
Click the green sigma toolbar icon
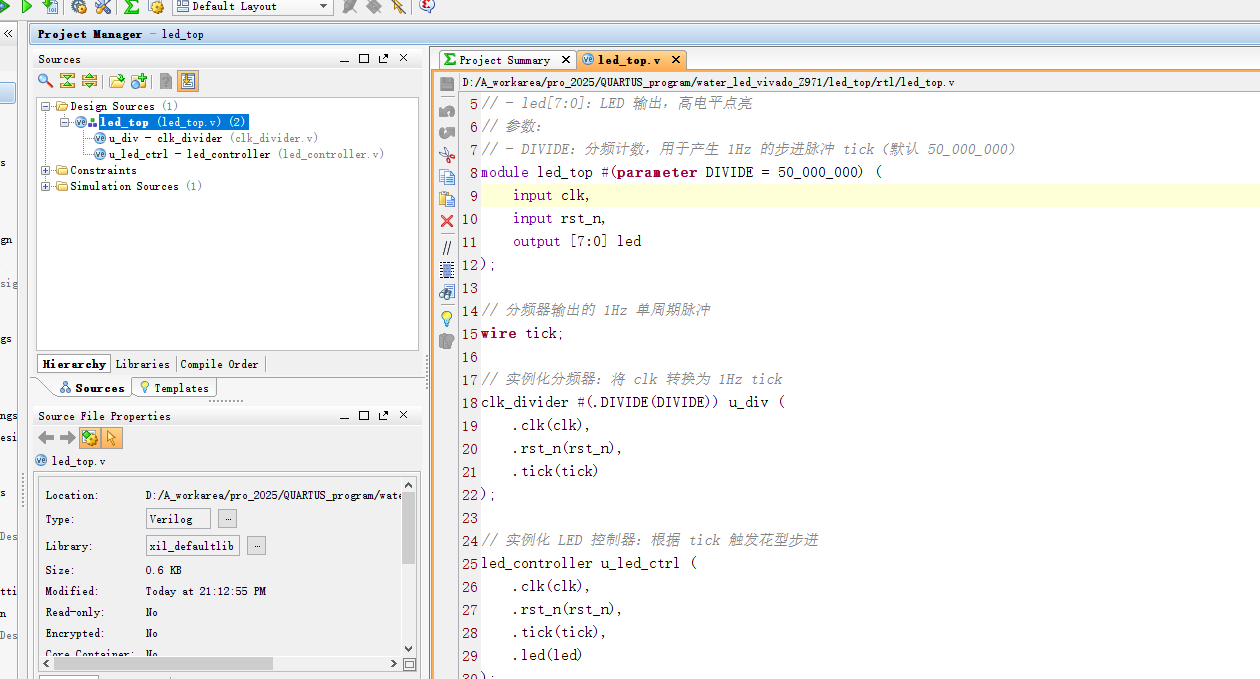131,6
